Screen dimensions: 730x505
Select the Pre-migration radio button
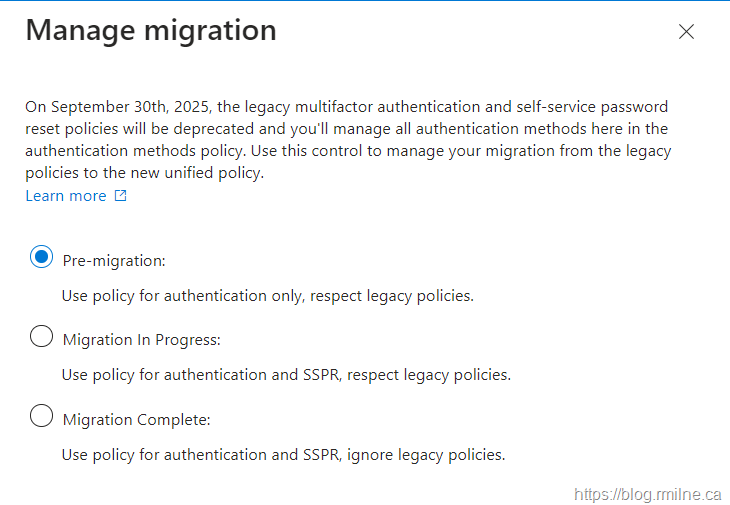click(41, 258)
